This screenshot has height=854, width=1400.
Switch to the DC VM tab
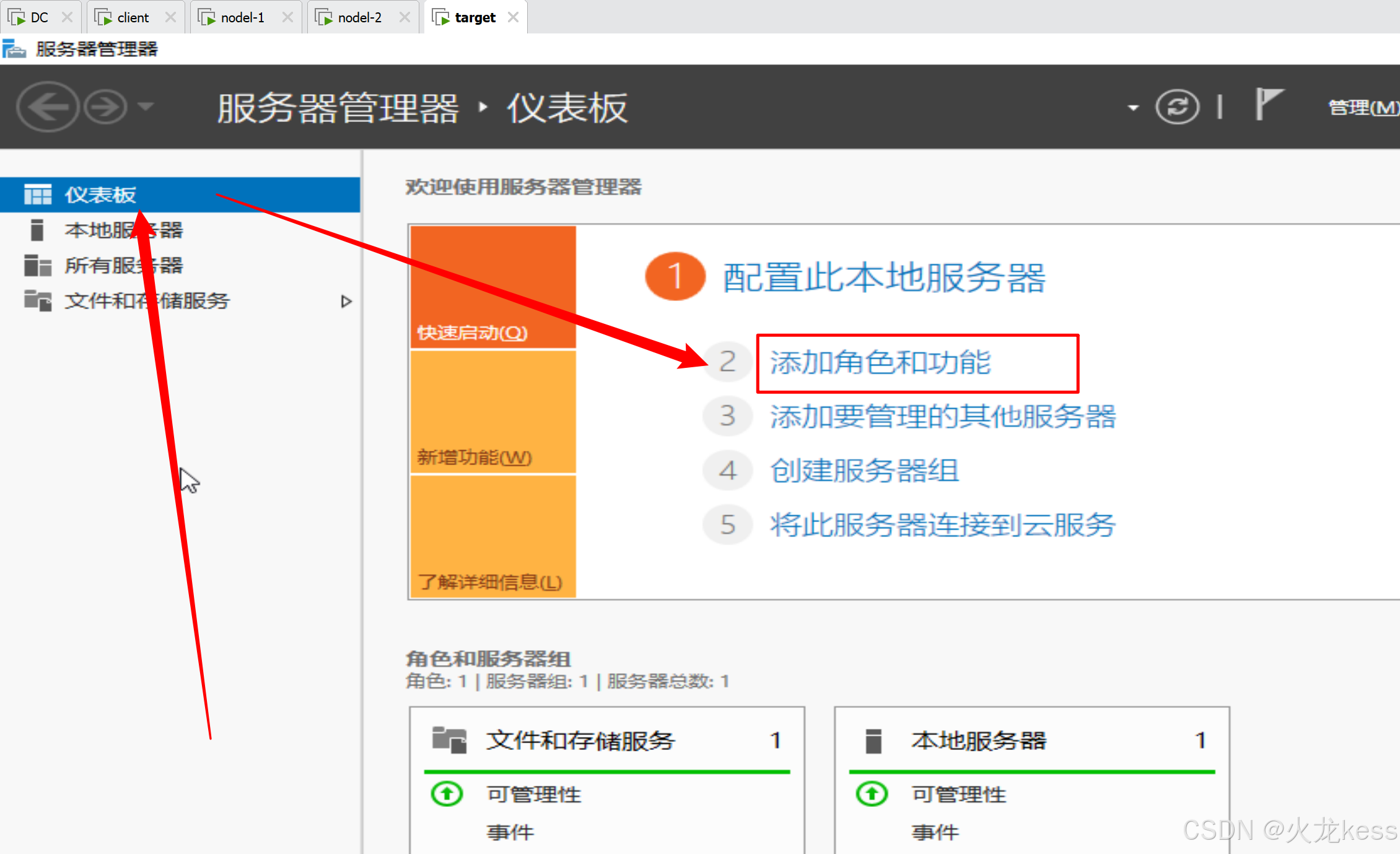tap(38, 17)
